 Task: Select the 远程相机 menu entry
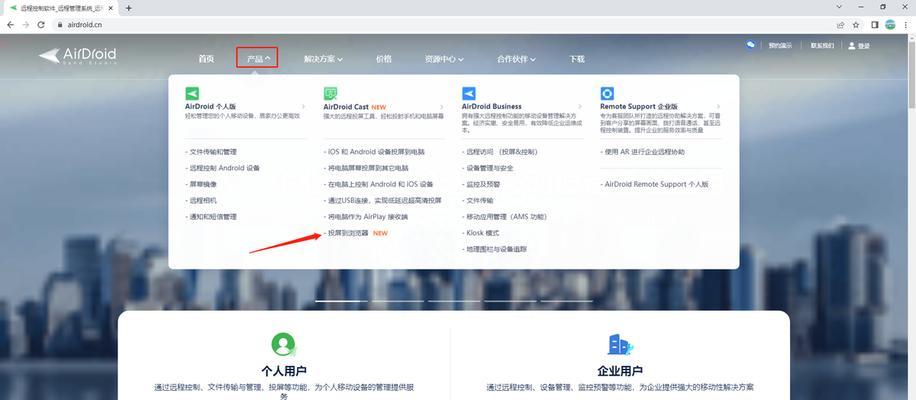point(202,200)
